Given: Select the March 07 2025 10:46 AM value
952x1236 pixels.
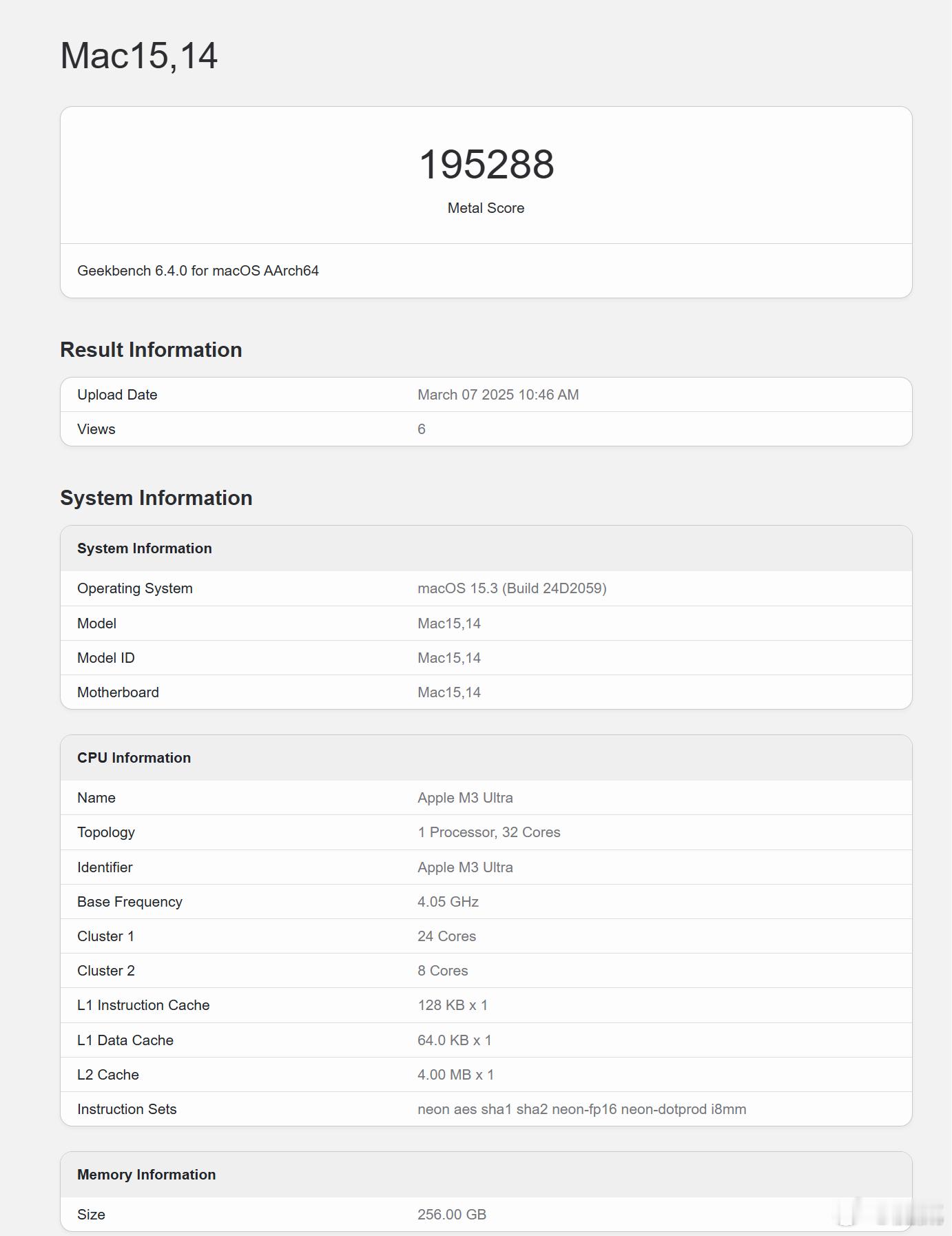Looking at the screenshot, I should pos(498,395).
